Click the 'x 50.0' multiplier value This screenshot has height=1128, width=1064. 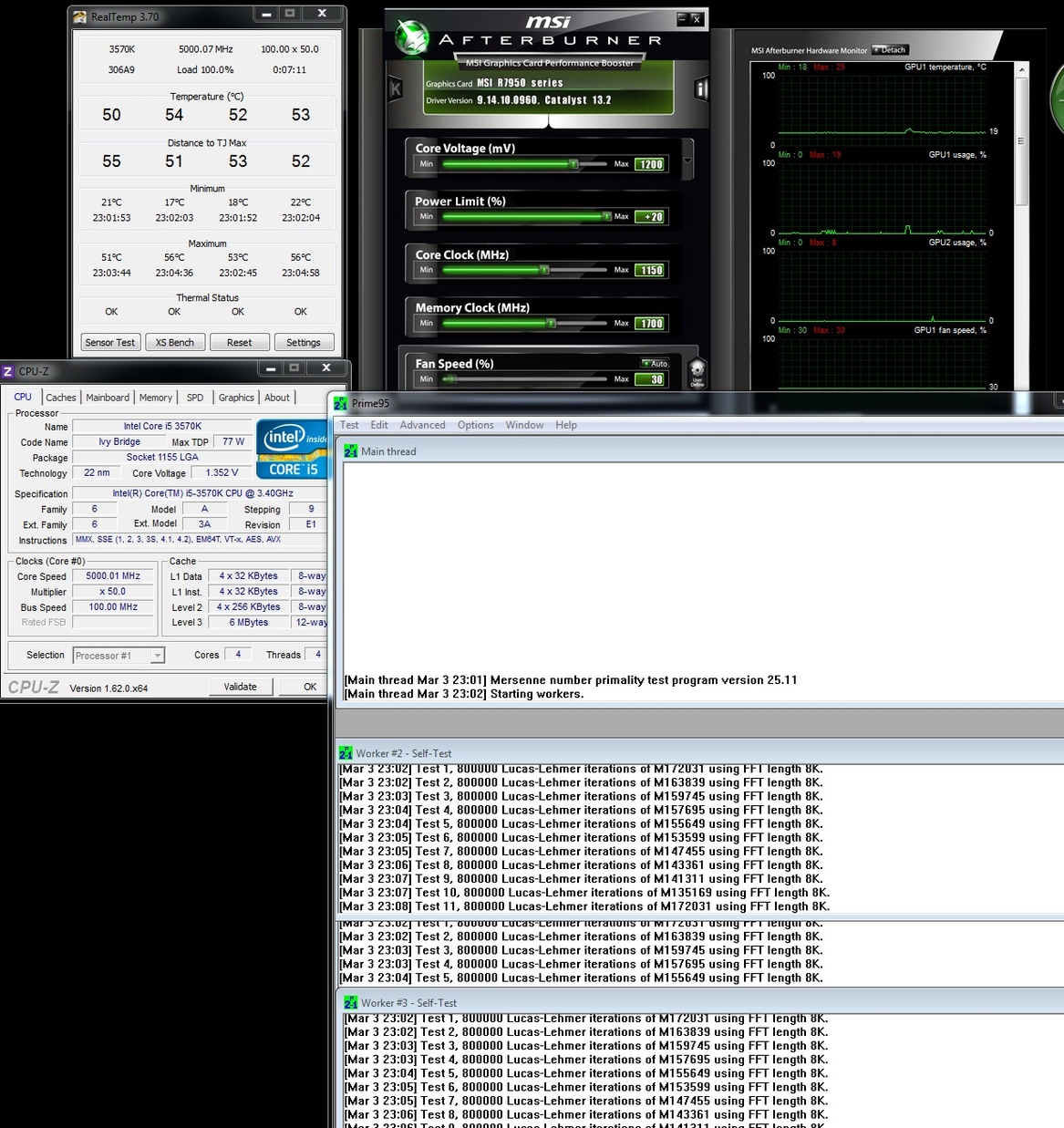click(x=113, y=591)
